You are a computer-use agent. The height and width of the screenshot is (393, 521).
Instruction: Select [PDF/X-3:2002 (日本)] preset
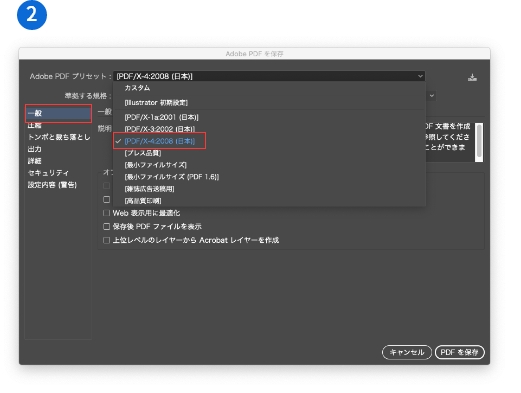coord(160,129)
